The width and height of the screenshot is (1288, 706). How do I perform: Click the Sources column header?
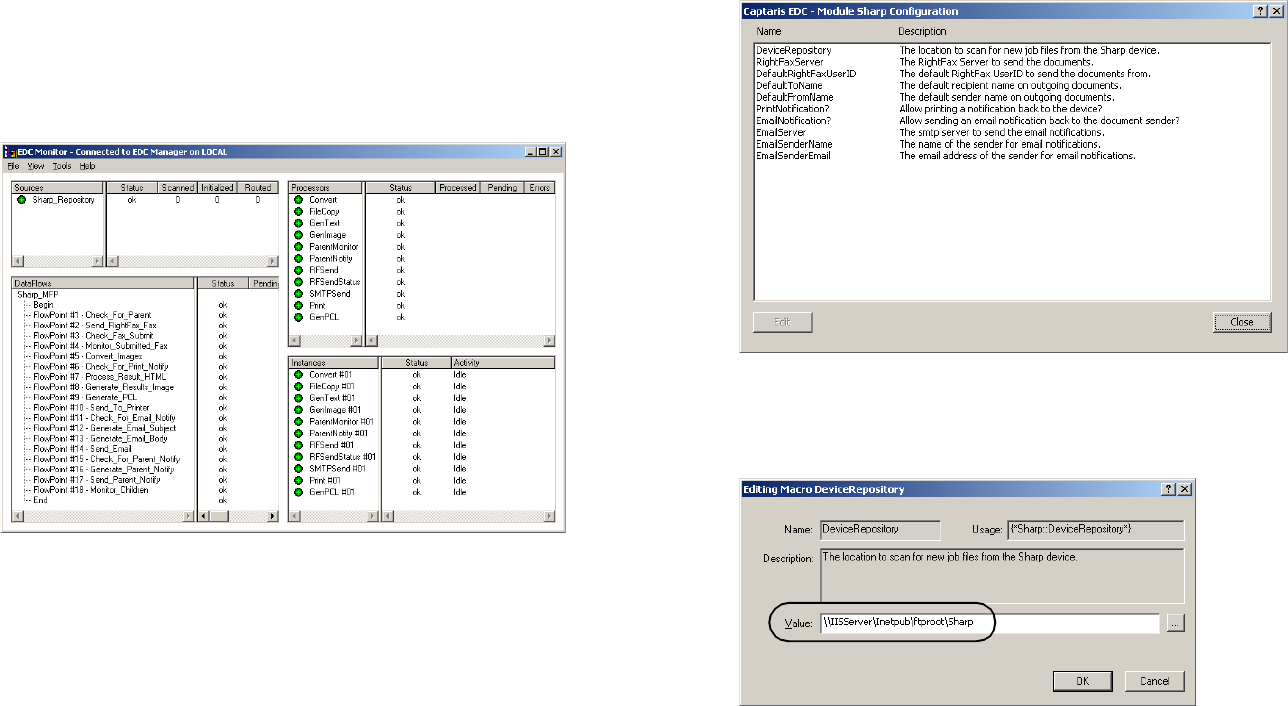57,187
